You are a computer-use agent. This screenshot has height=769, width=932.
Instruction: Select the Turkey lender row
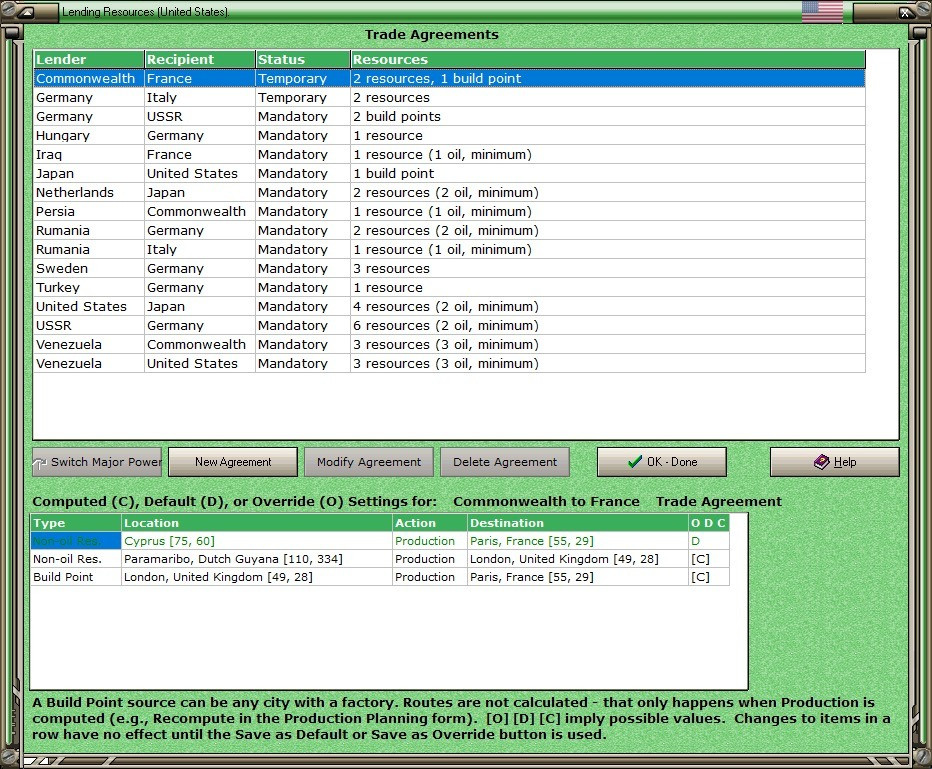[x=449, y=288]
